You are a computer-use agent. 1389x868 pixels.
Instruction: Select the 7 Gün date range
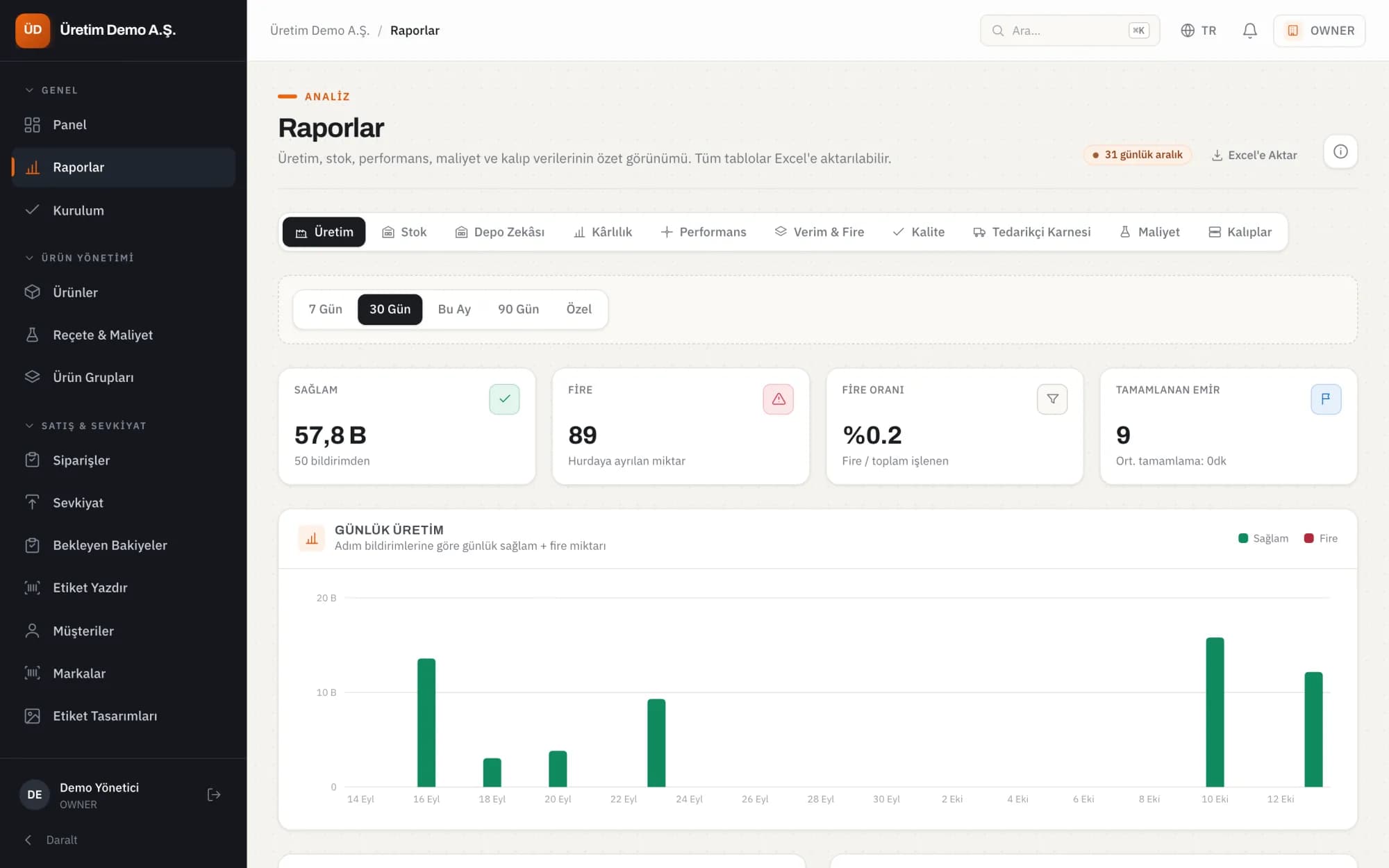coord(325,309)
